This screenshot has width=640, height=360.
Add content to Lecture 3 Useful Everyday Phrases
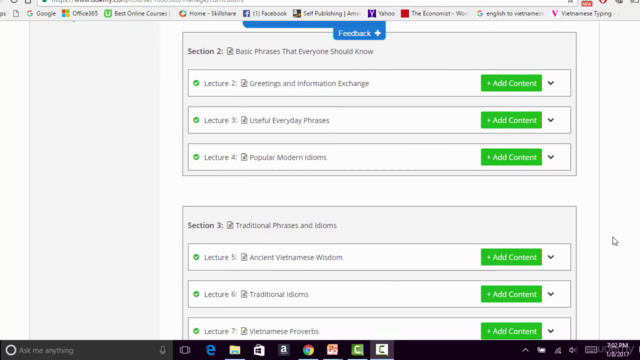coord(511,120)
